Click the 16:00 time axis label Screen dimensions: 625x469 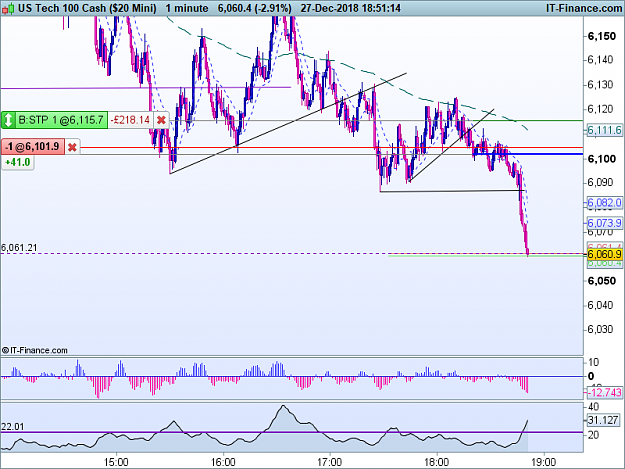pos(223,462)
